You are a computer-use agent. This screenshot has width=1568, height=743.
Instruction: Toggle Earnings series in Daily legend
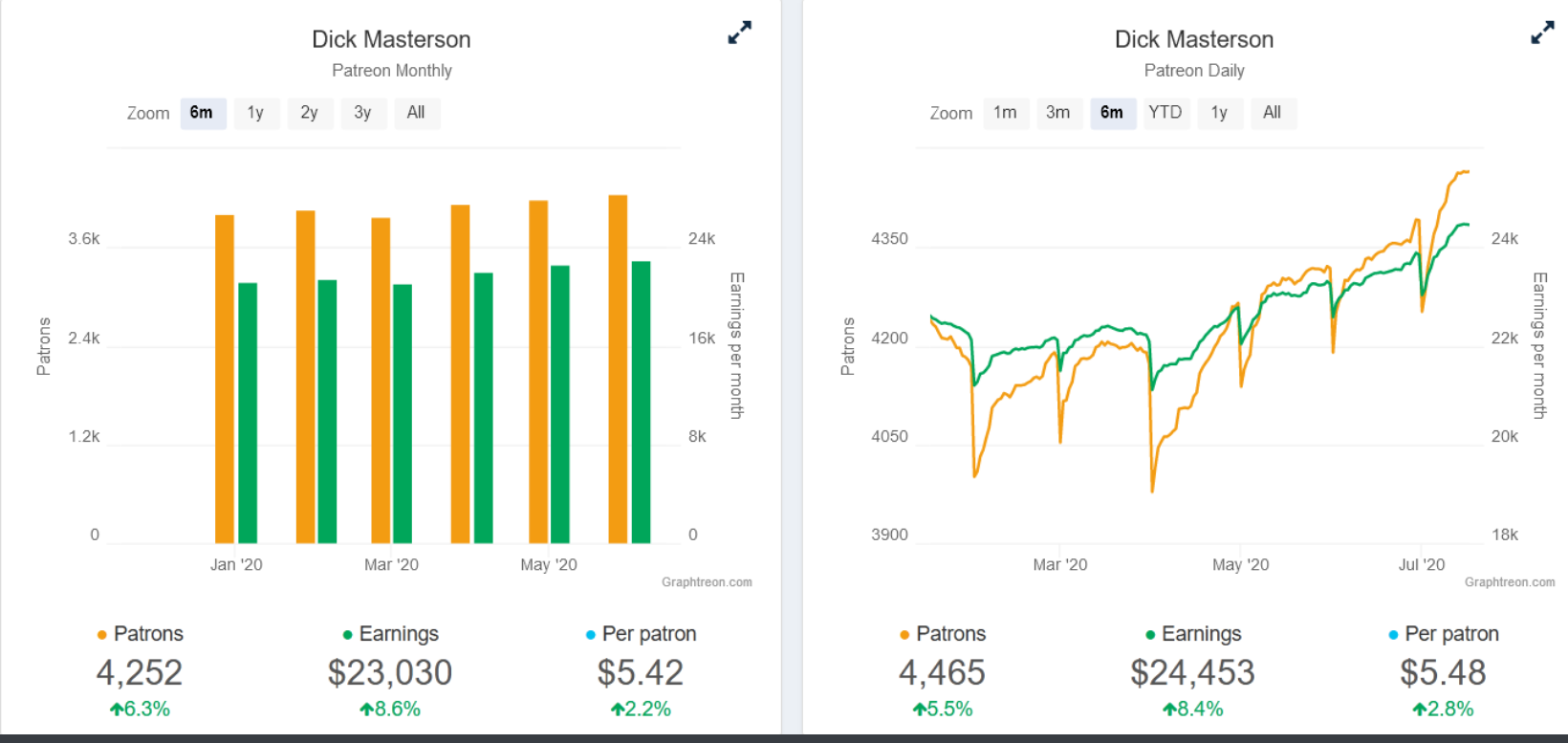tap(1193, 634)
